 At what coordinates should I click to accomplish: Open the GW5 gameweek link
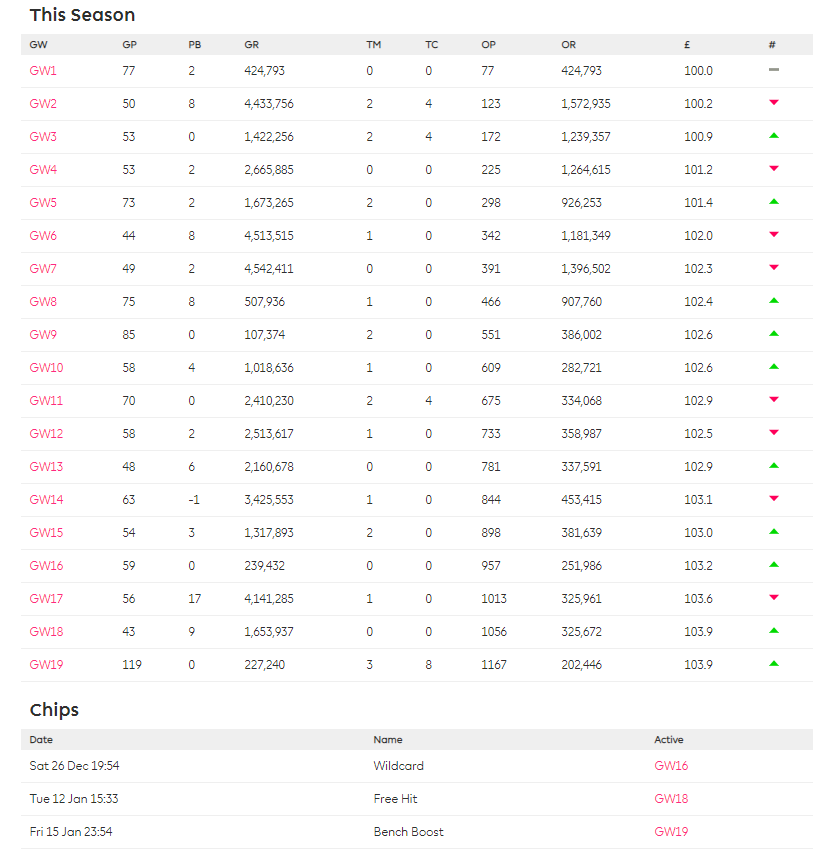coord(43,203)
